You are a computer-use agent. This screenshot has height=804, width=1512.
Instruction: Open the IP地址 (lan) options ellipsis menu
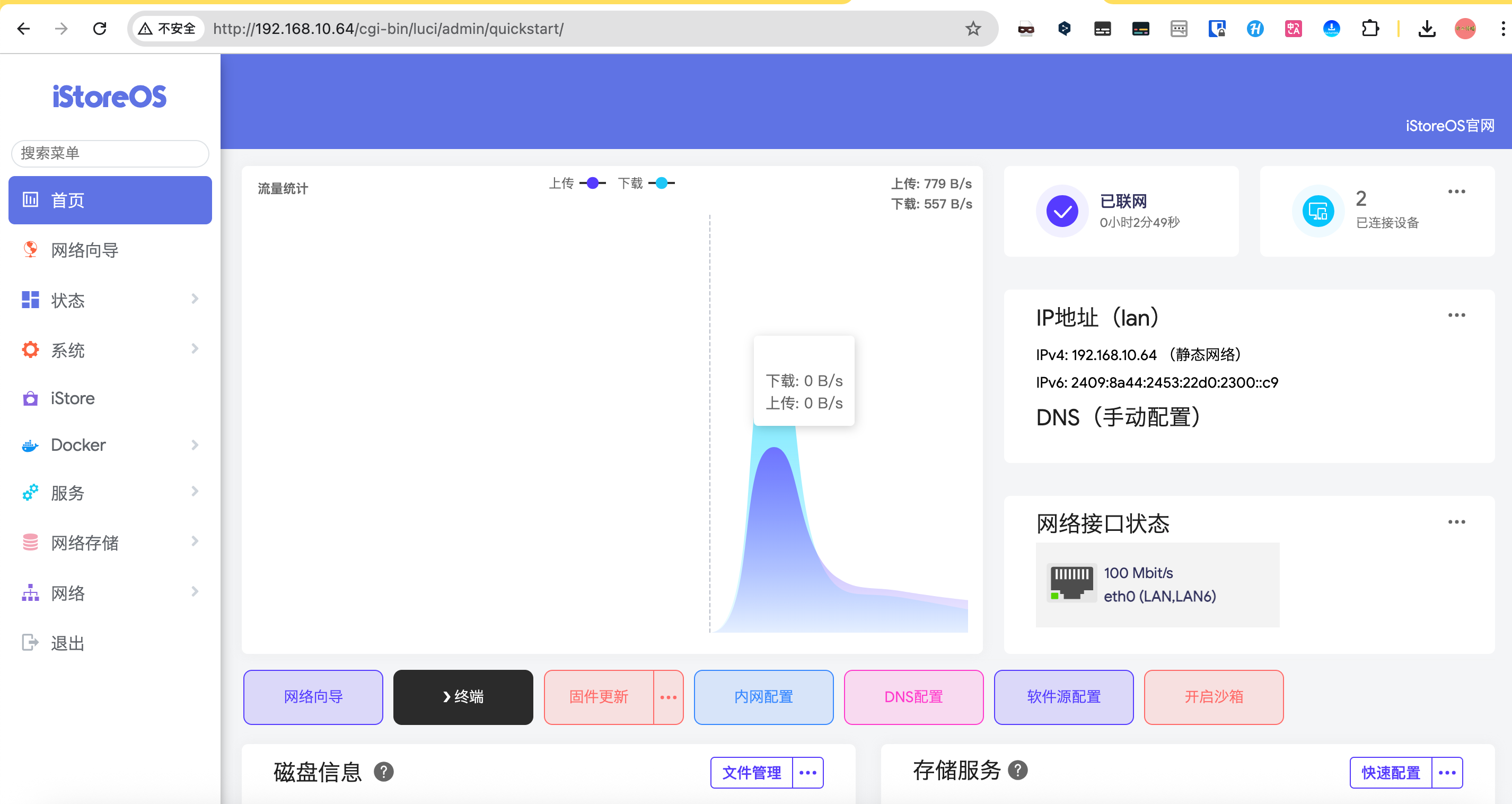[1457, 316]
